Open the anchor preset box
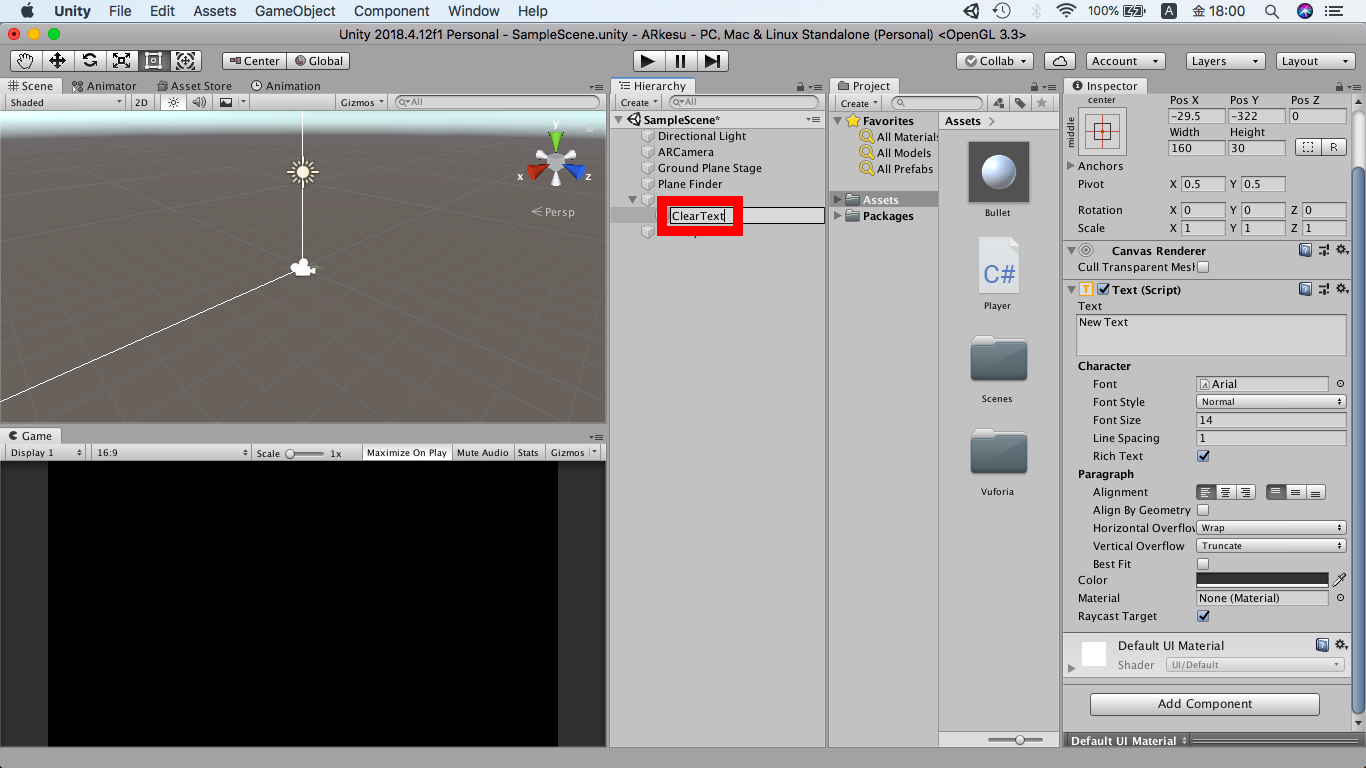This screenshot has width=1366, height=768. (x=1103, y=131)
